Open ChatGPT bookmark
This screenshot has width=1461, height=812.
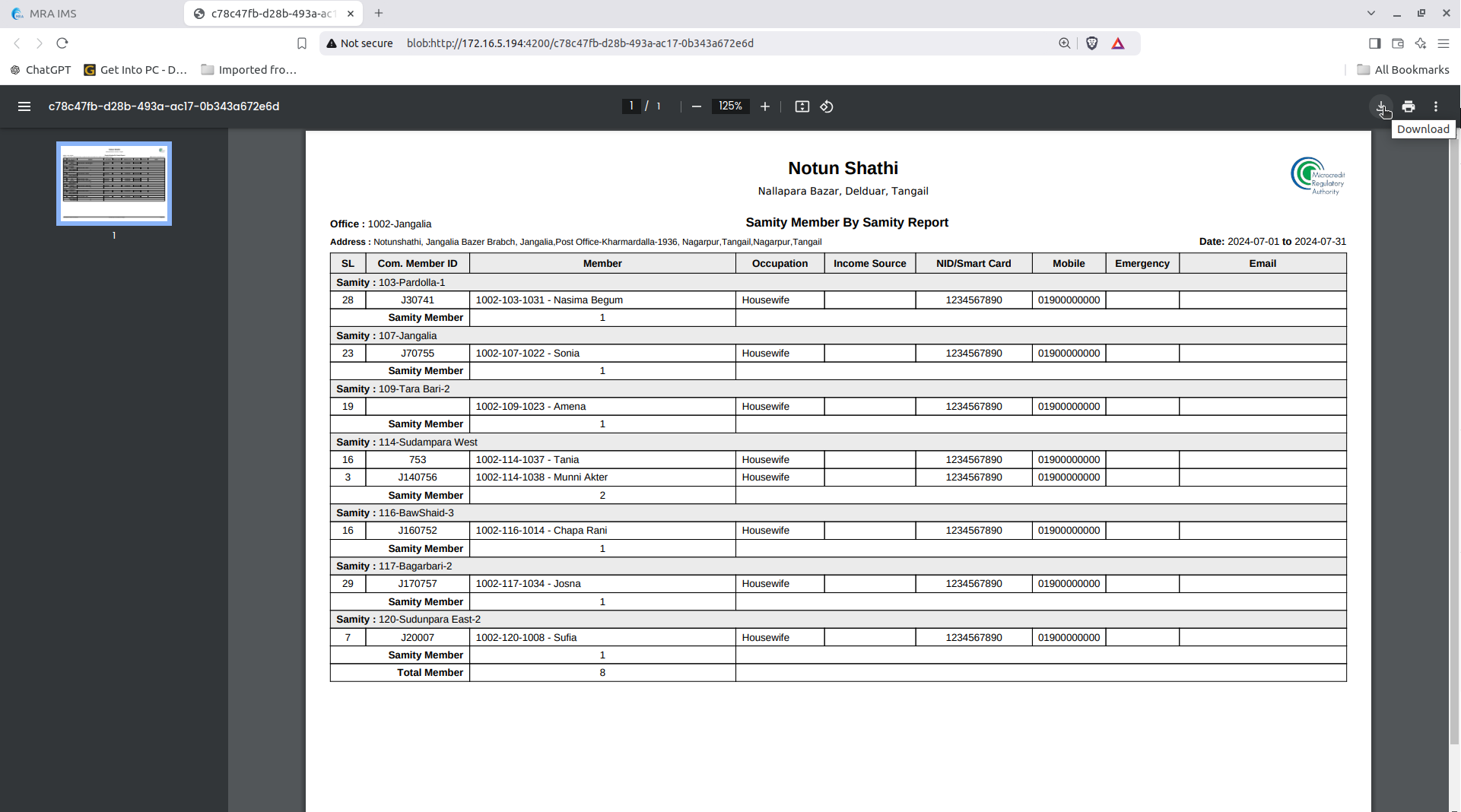(41, 70)
